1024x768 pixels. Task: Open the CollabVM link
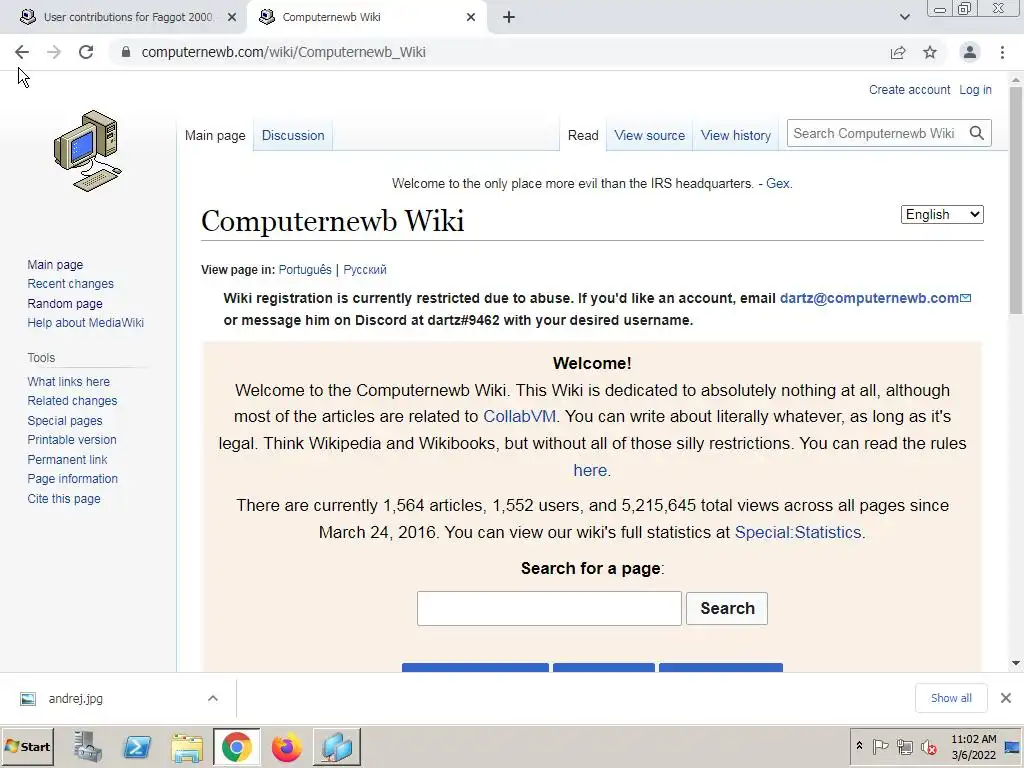(x=519, y=417)
